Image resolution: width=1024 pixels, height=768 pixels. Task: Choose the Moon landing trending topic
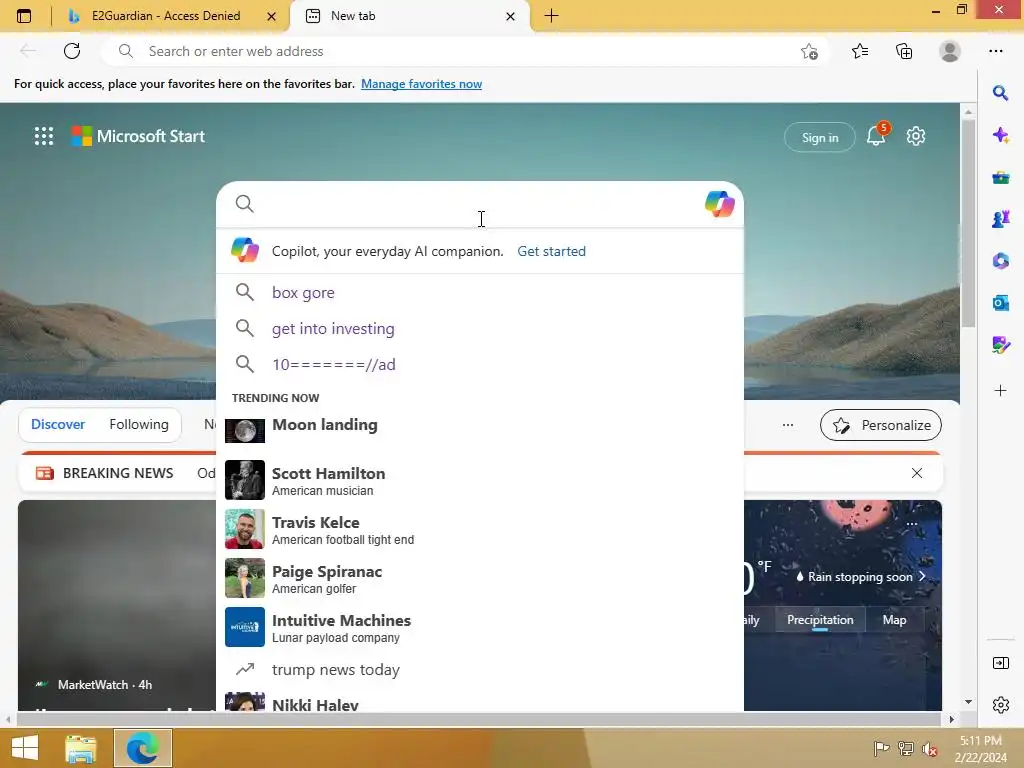[480, 430]
